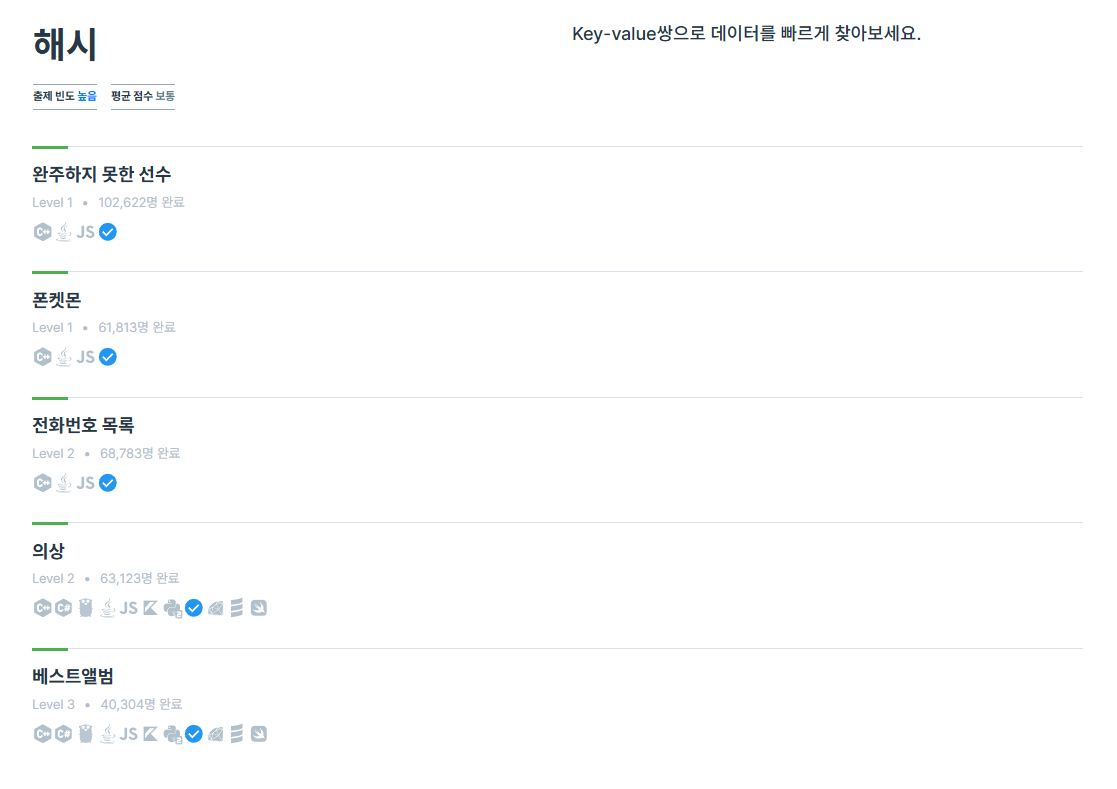Toggle the blue completion checkmark for 폰켓몬
Image resolution: width=1117 pixels, height=789 pixels.
[107, 357]
